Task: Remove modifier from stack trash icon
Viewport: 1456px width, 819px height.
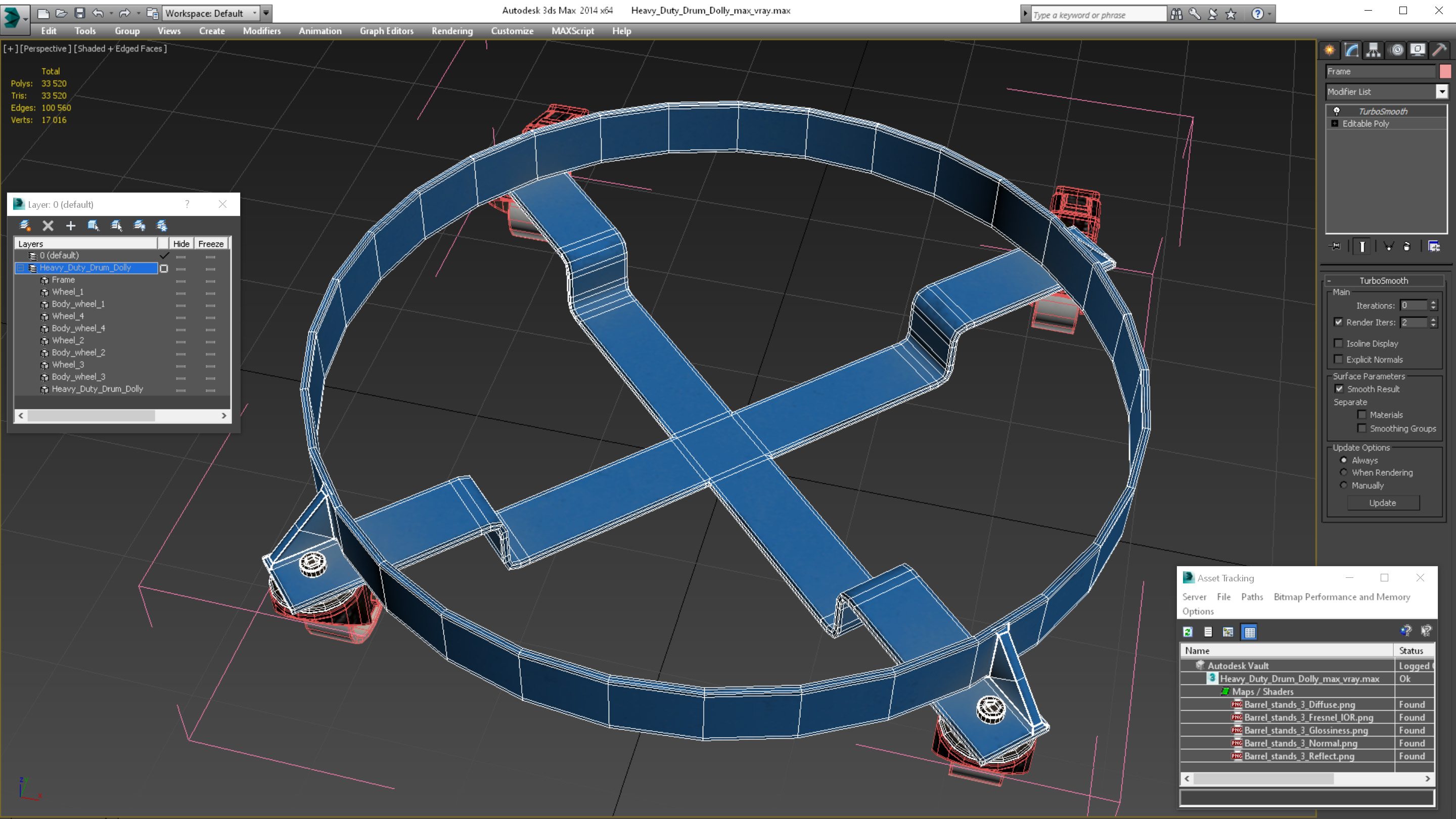Action: point(1407,246)
